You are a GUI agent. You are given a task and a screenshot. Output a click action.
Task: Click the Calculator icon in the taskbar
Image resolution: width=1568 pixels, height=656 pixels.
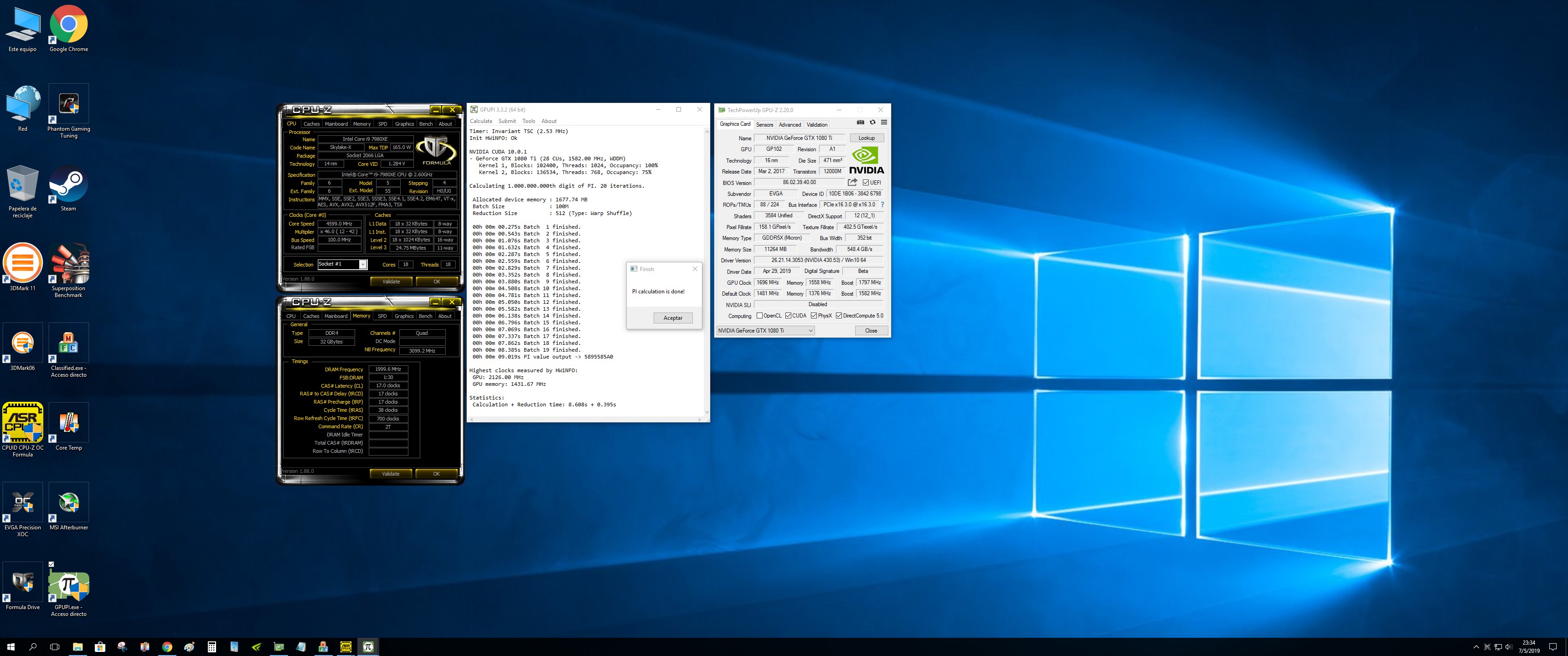point(212,647)
